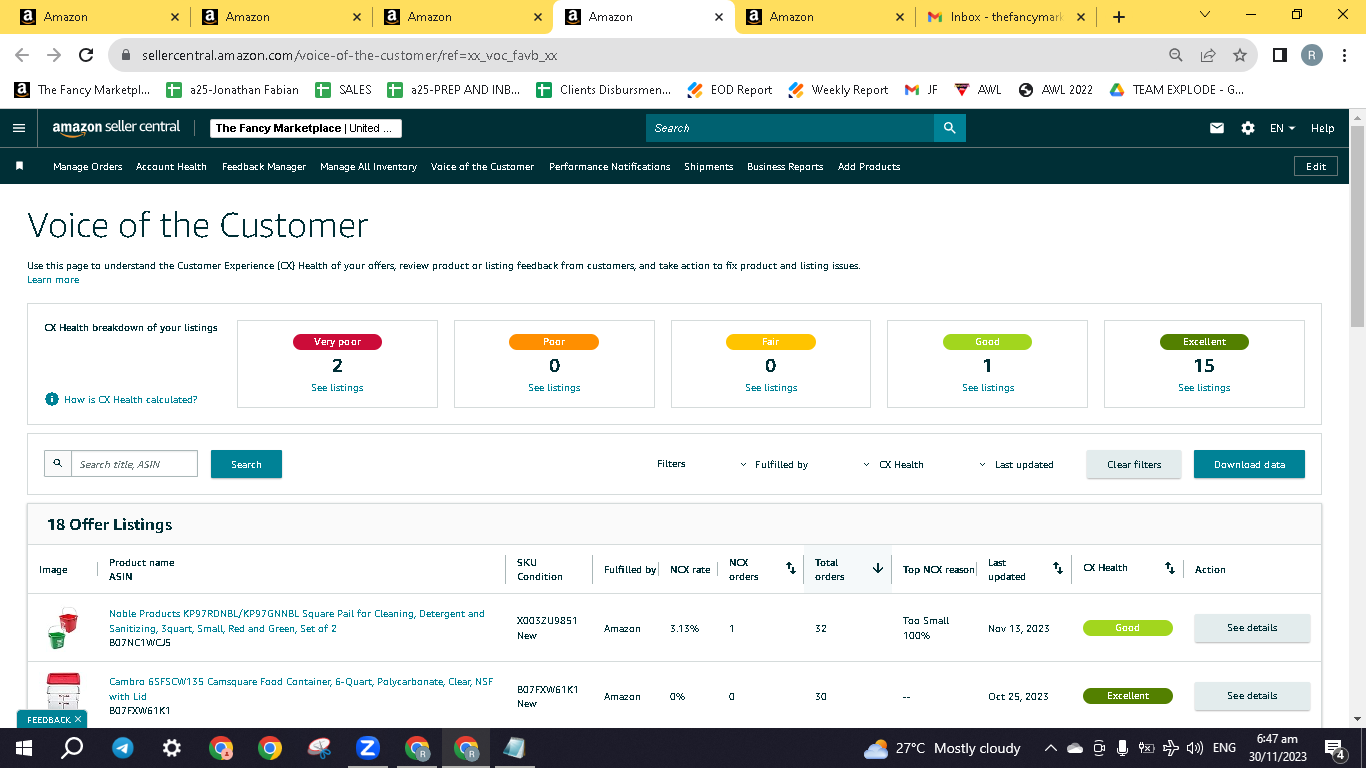Open Windows Start menu
The height and width of the screenshot is (768, 1366).
[x=24, y=748]
